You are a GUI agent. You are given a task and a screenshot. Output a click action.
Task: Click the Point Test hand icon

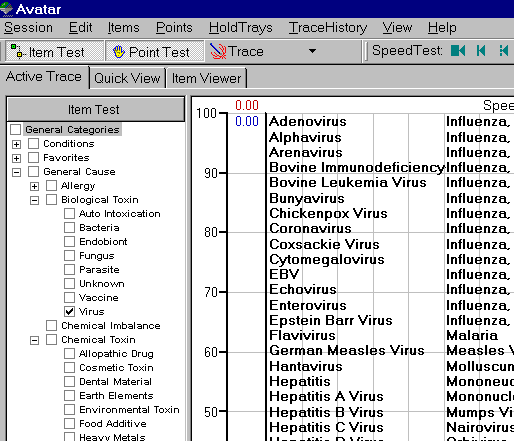click(x=118, y=52)
